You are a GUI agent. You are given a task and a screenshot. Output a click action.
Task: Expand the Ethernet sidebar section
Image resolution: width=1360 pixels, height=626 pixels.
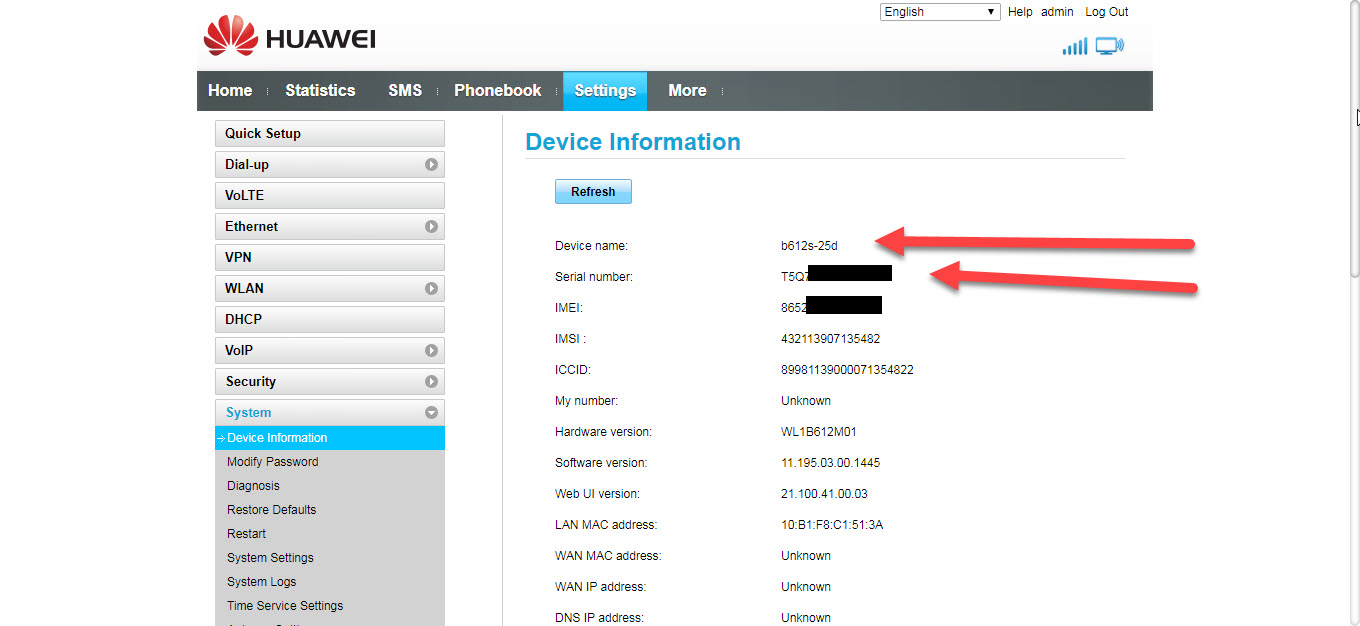(330, 226)
